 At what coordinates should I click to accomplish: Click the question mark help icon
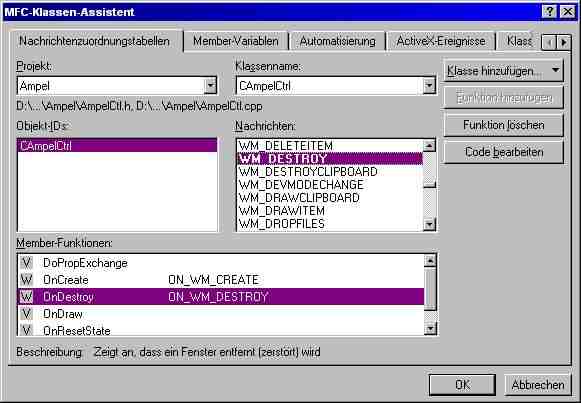(549, 12)
